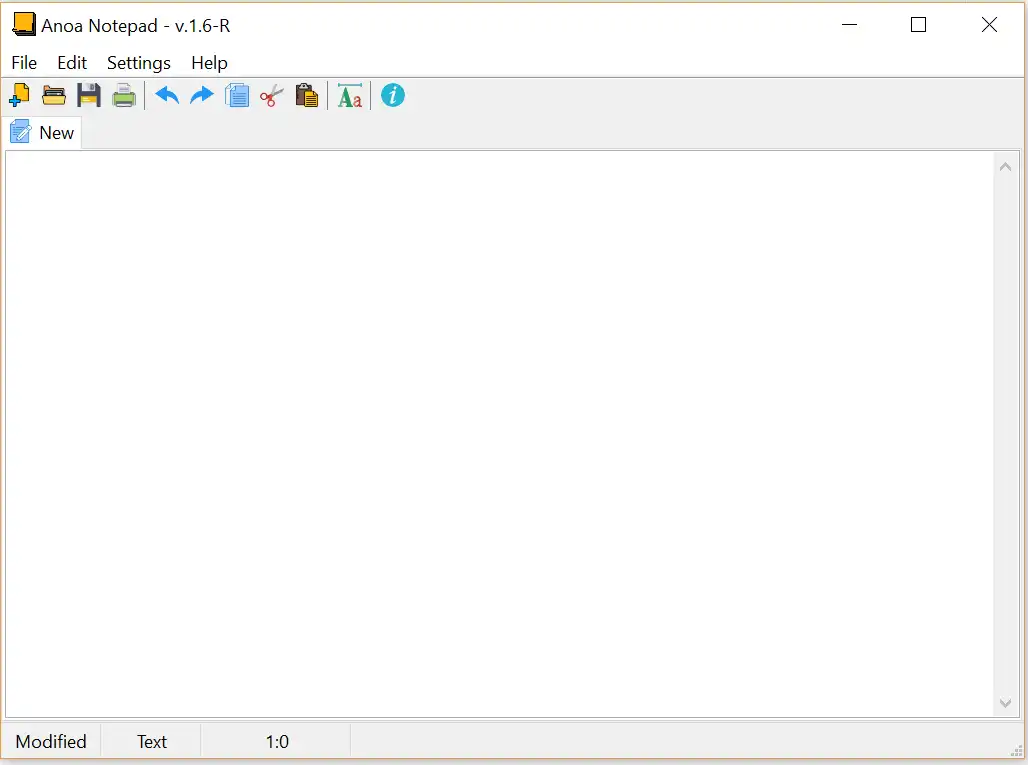
Task: Cut selection with the scissors icon
Action: point(271,96)
